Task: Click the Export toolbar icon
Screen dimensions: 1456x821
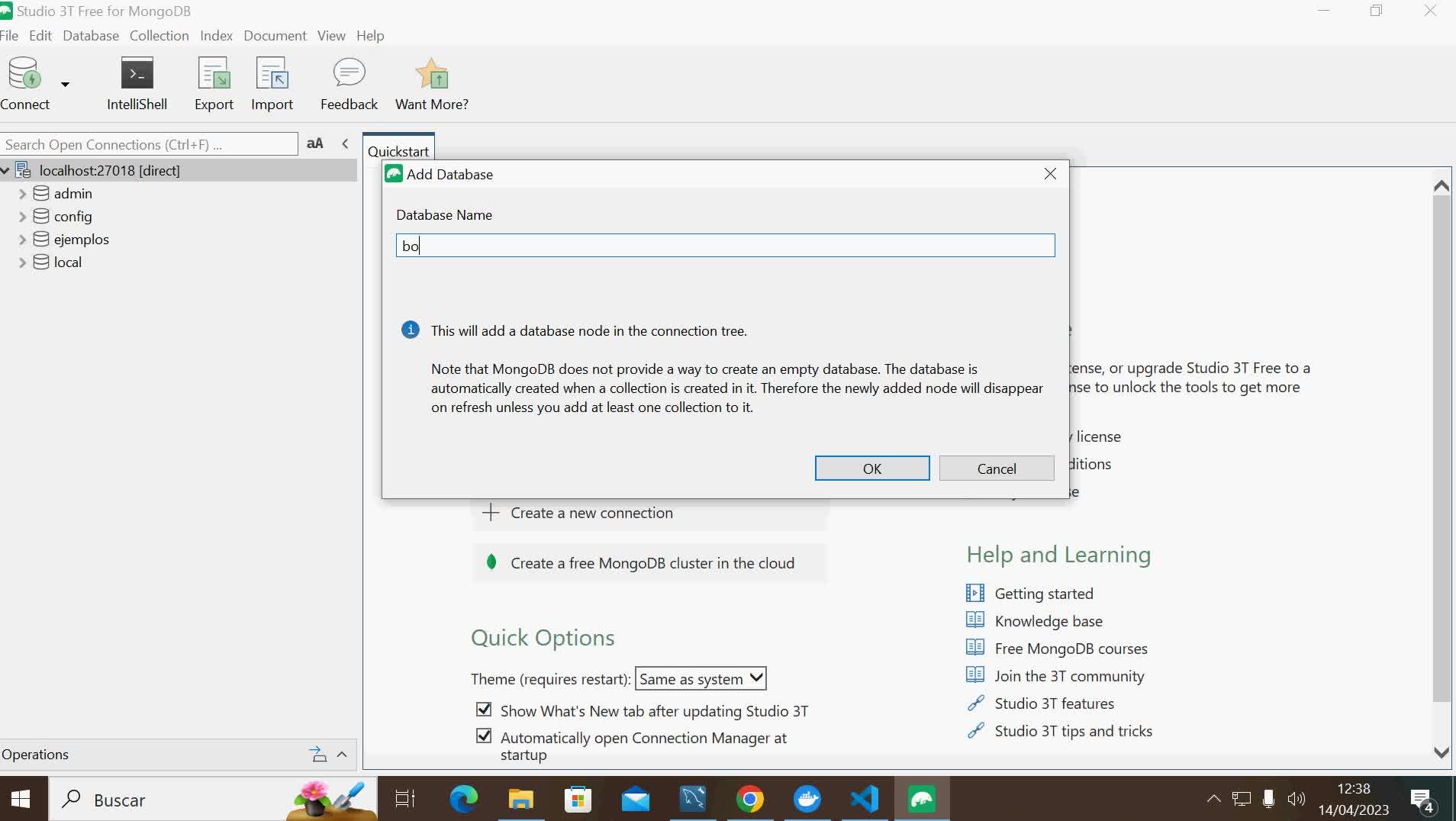Action: (214, 75)
